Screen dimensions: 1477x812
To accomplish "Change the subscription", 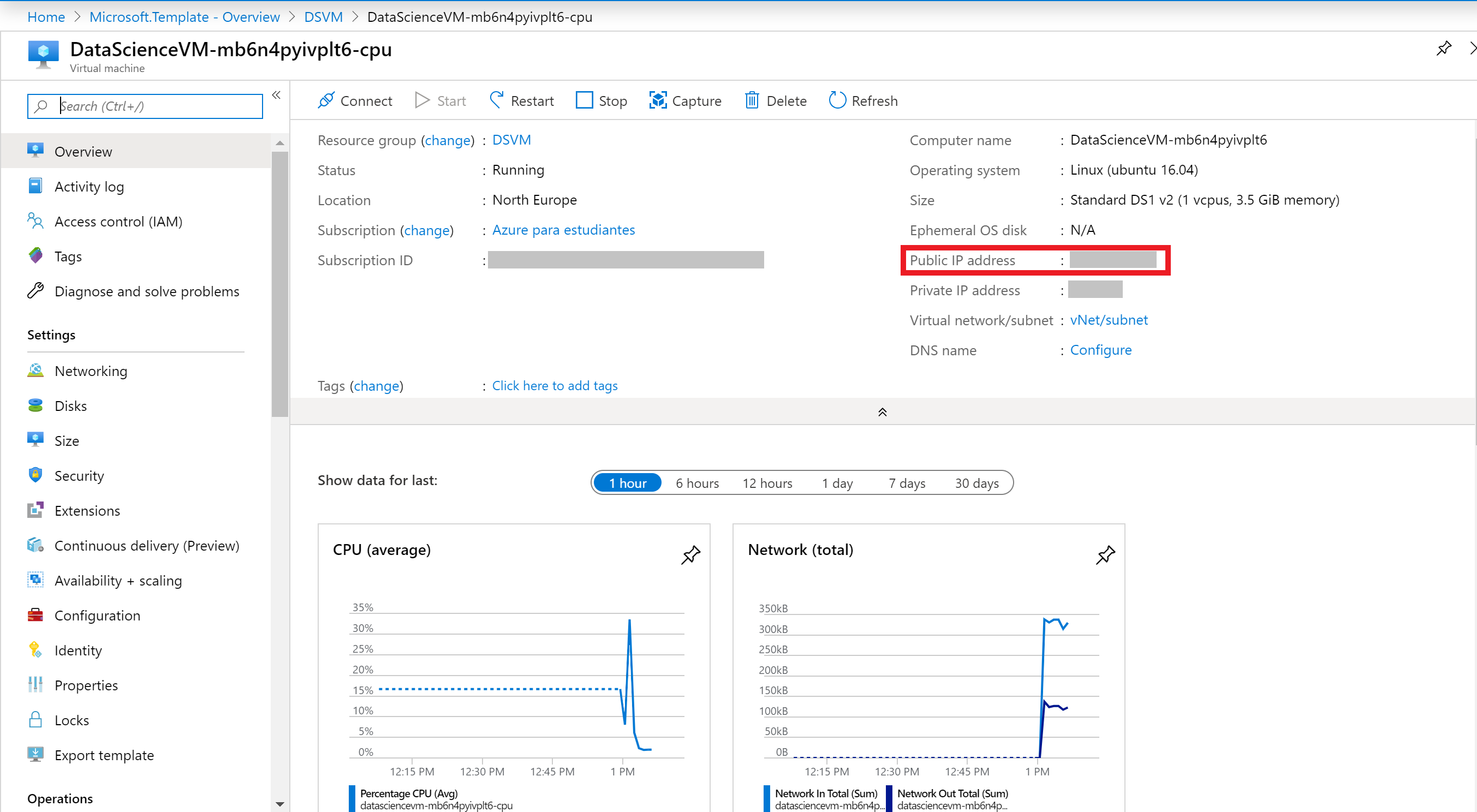I will click(x=427, y=230).
